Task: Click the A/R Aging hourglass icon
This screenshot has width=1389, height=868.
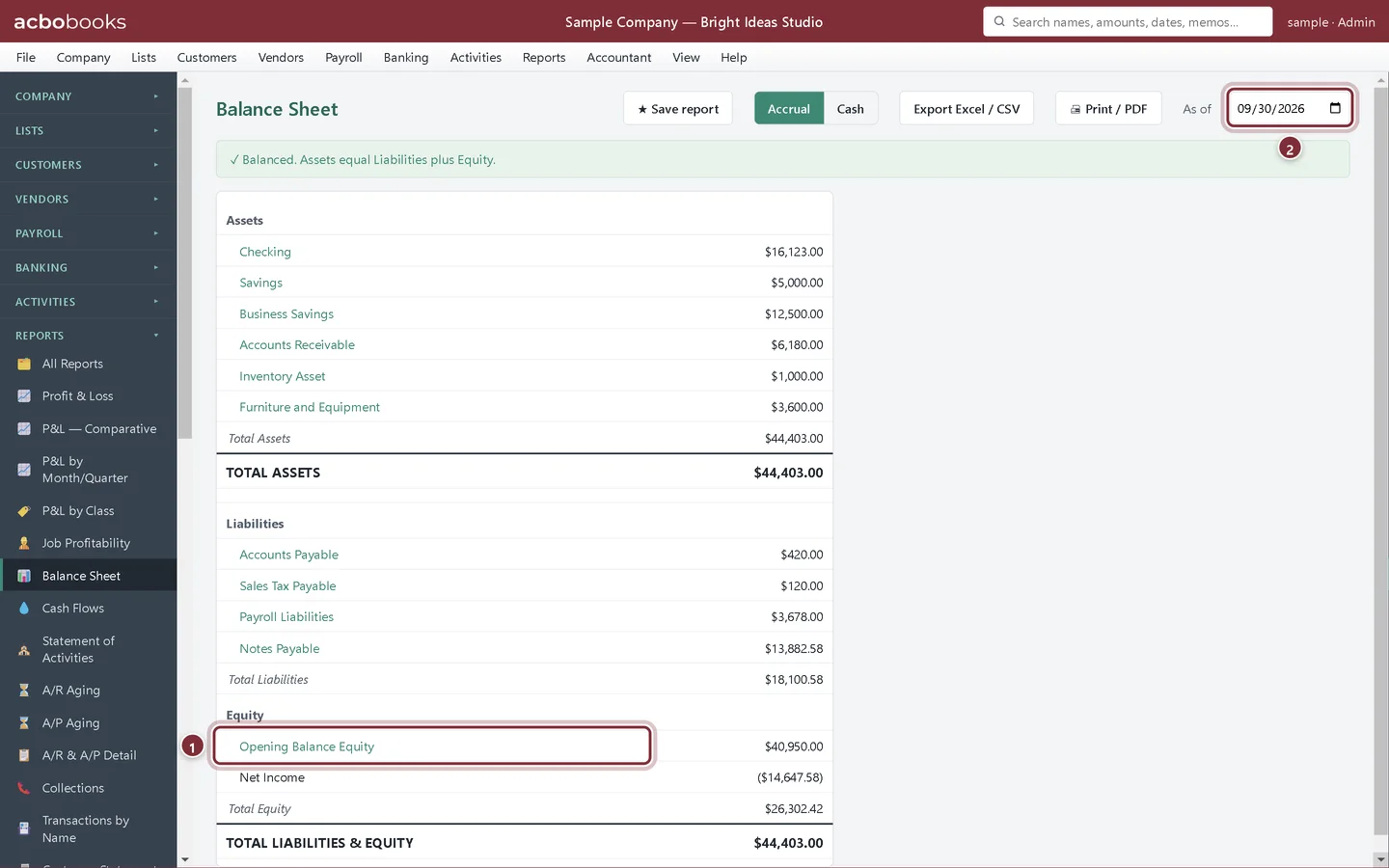Action: [x=24, y=691]
